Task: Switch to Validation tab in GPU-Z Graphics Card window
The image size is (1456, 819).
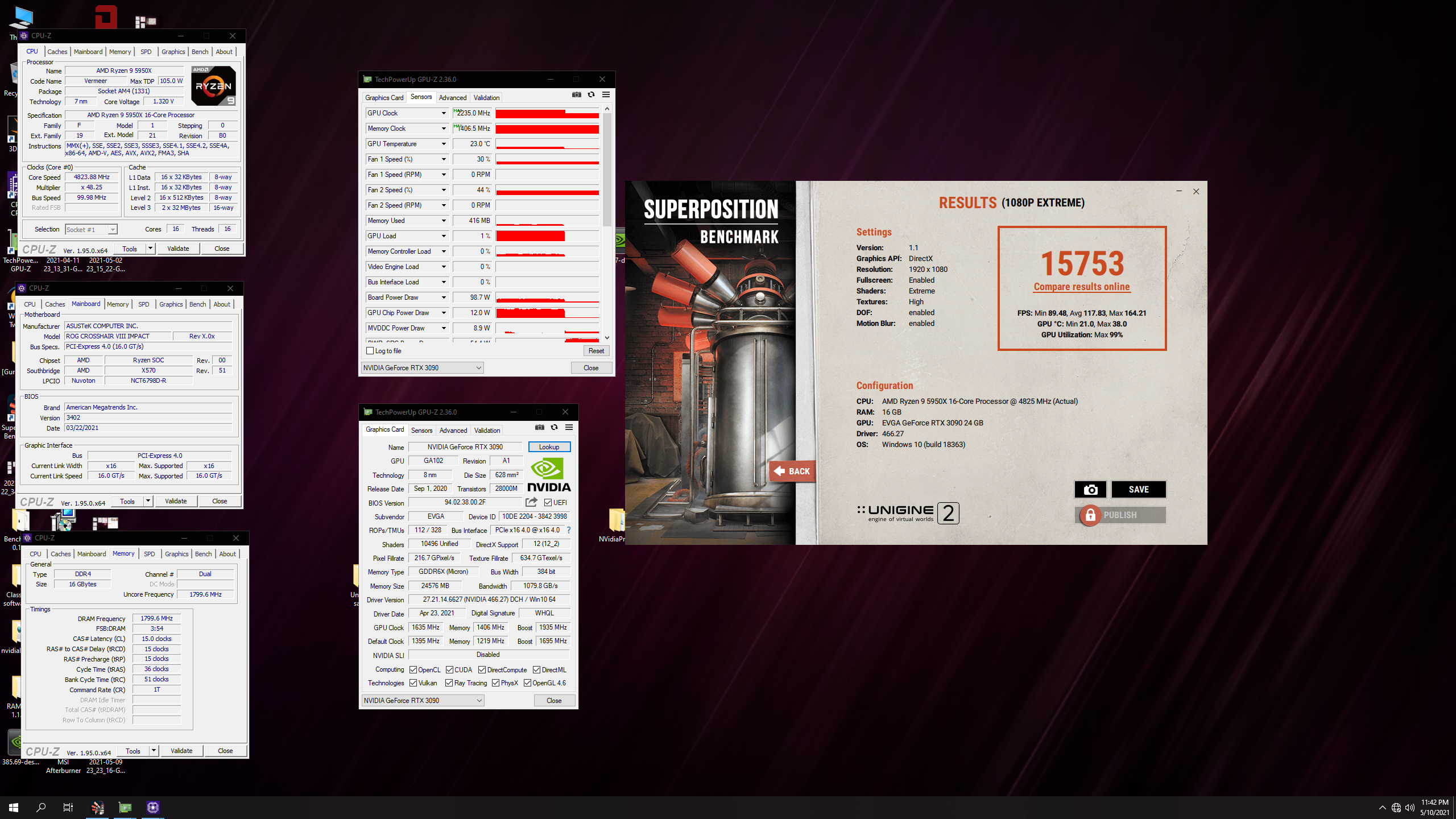Action: [487, 431]
